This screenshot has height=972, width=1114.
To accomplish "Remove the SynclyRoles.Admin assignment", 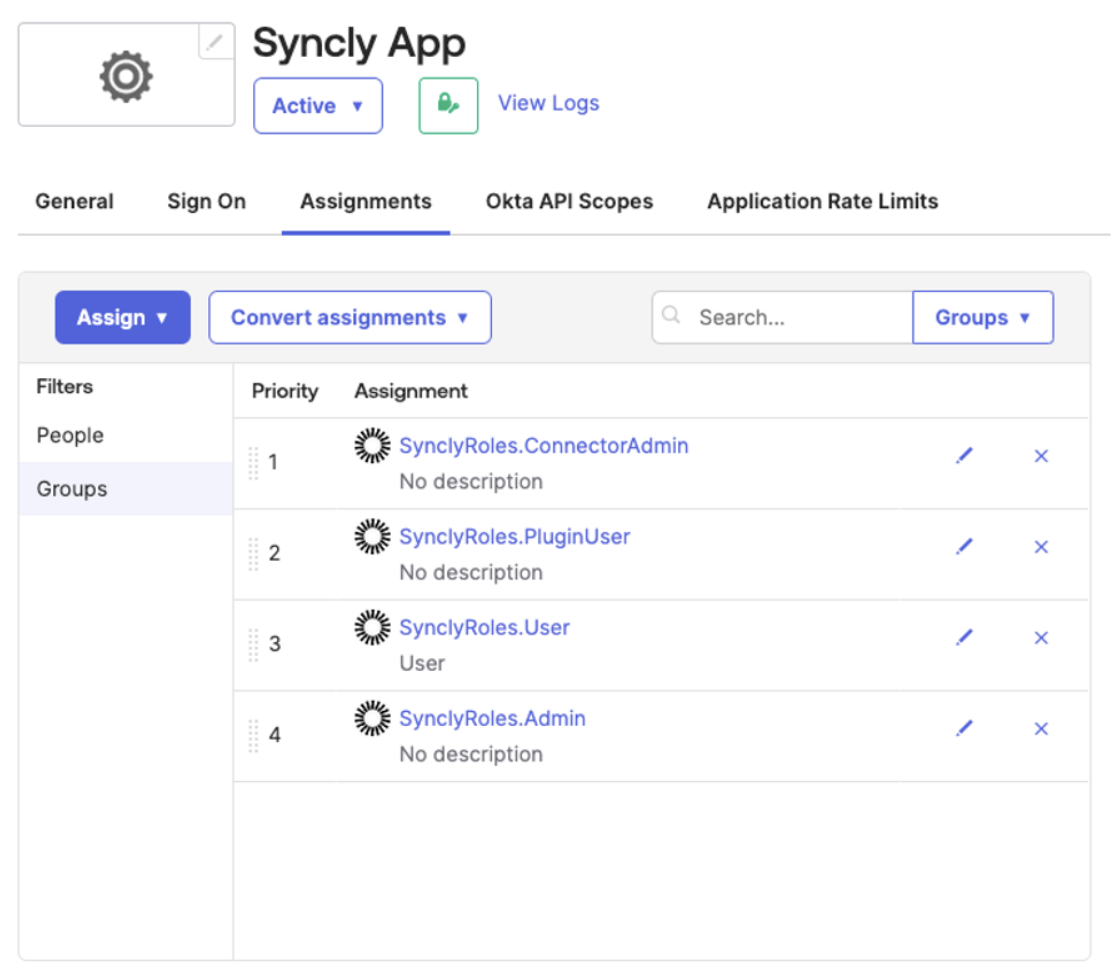I will tap(1041, 729).
